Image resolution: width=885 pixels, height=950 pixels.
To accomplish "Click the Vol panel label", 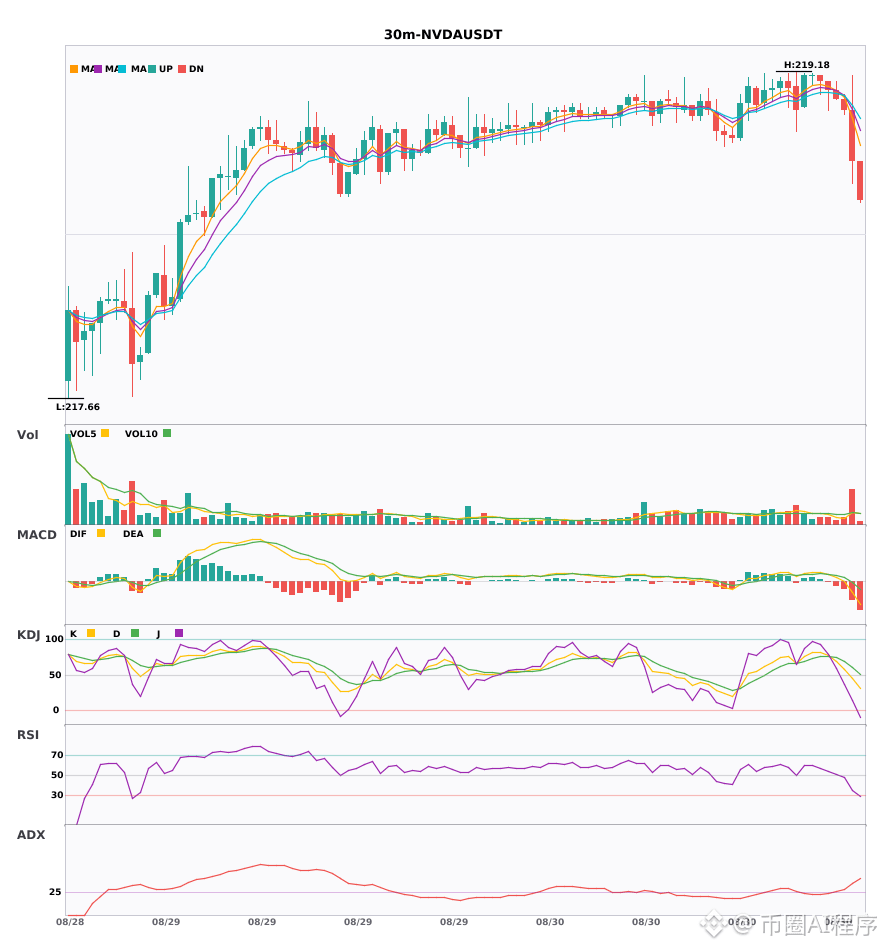I will pos(27,435).
